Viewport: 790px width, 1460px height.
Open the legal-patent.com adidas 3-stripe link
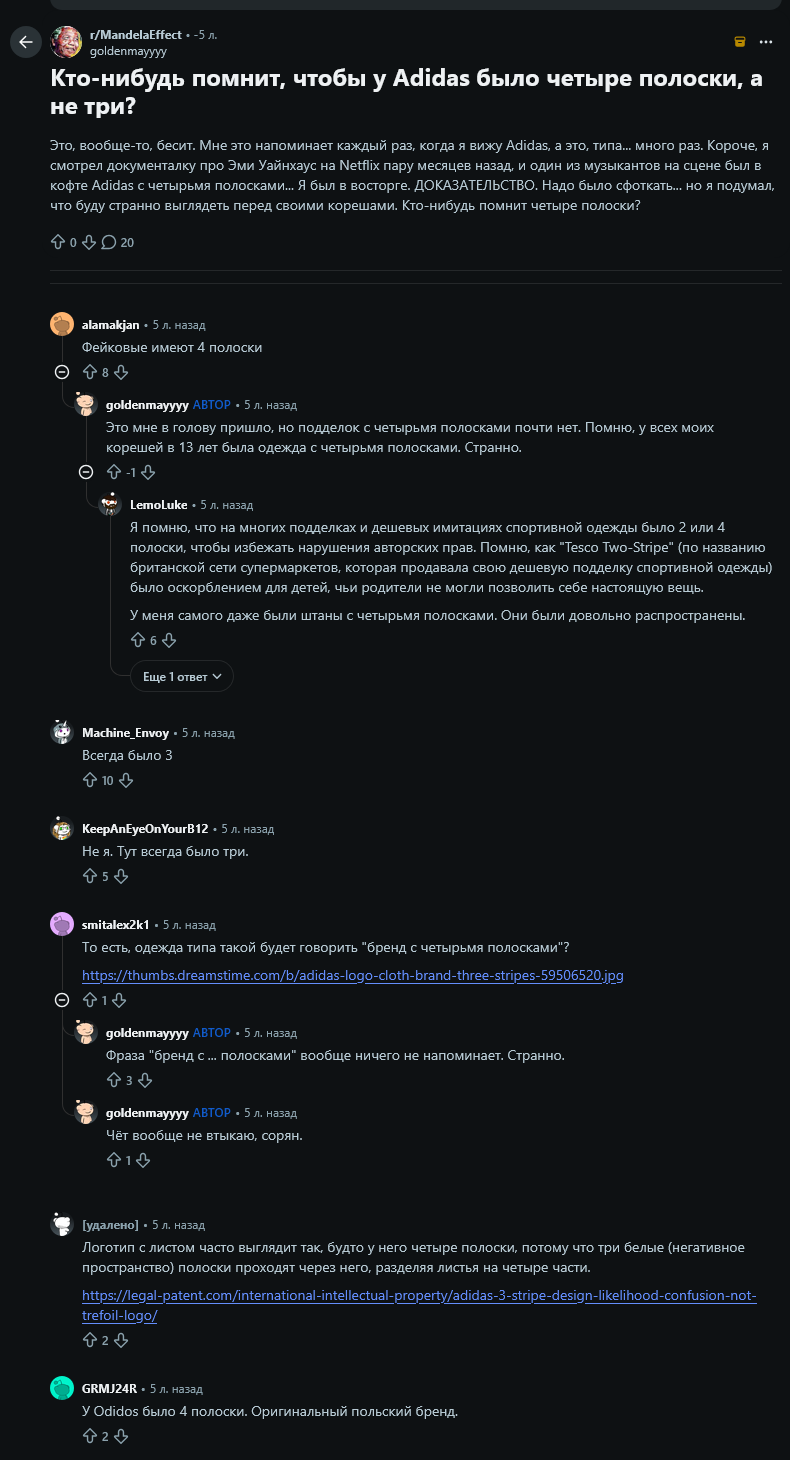point(419,1305)
